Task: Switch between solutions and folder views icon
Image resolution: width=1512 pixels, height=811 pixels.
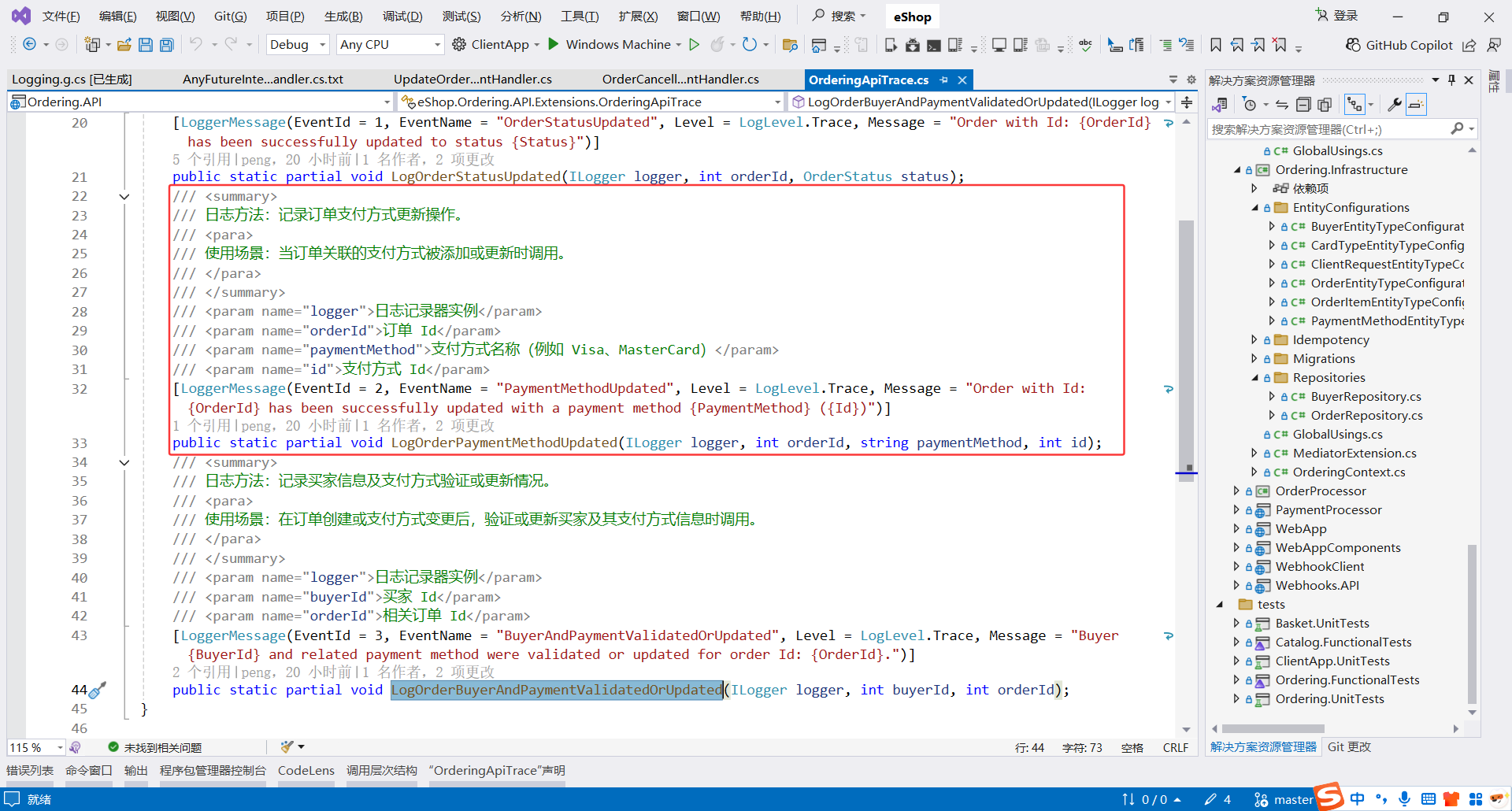Action: 1220,105
